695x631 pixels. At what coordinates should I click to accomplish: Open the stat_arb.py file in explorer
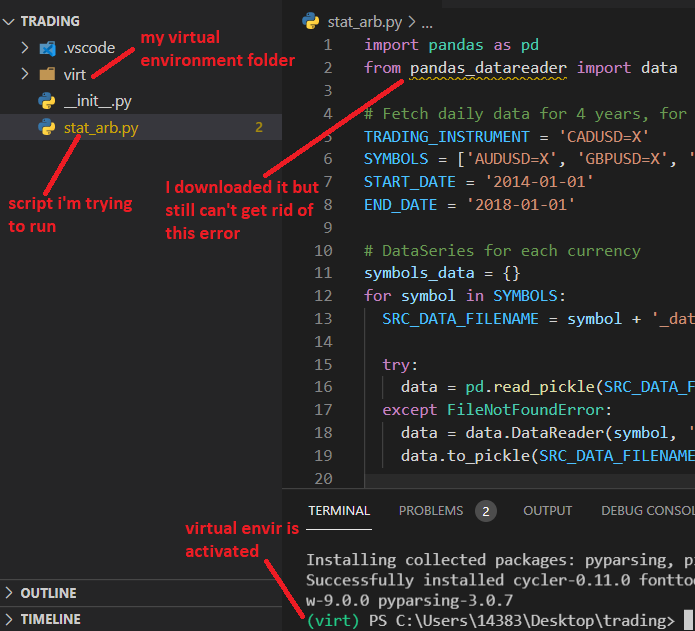pyautogui.click(x=101, y=127)
